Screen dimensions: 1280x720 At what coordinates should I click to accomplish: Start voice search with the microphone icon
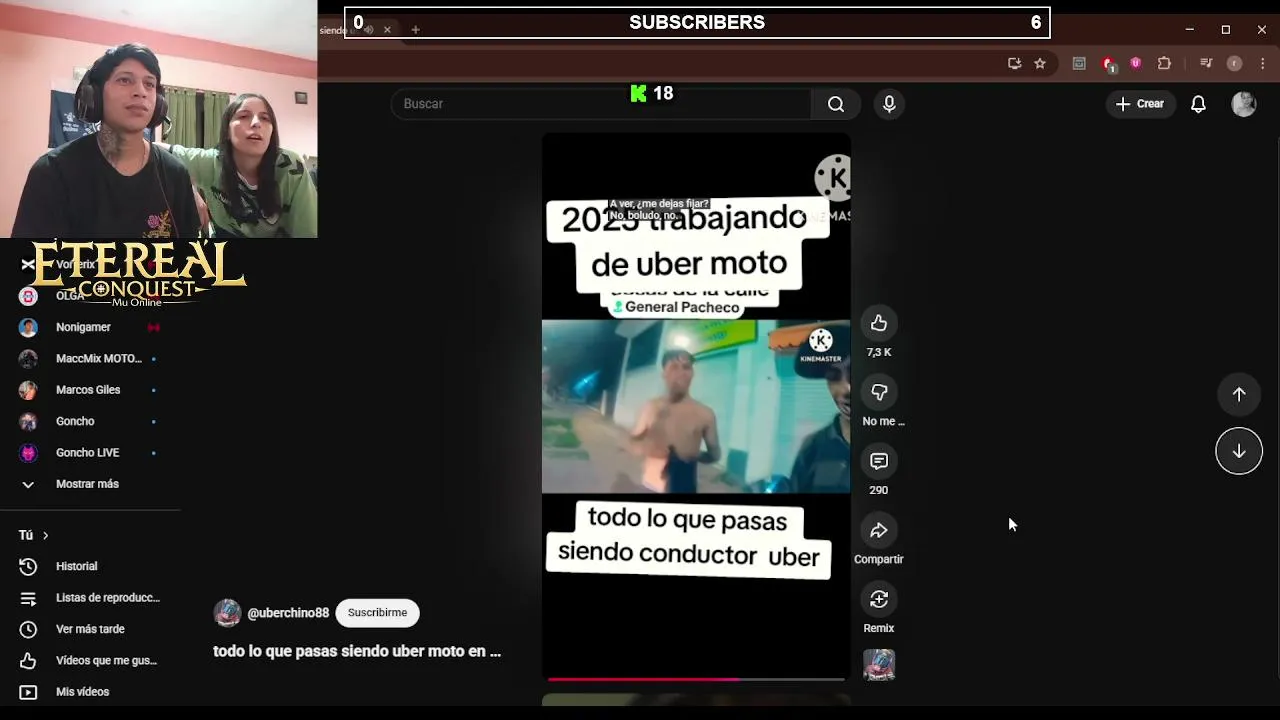(x=889, y=104)
